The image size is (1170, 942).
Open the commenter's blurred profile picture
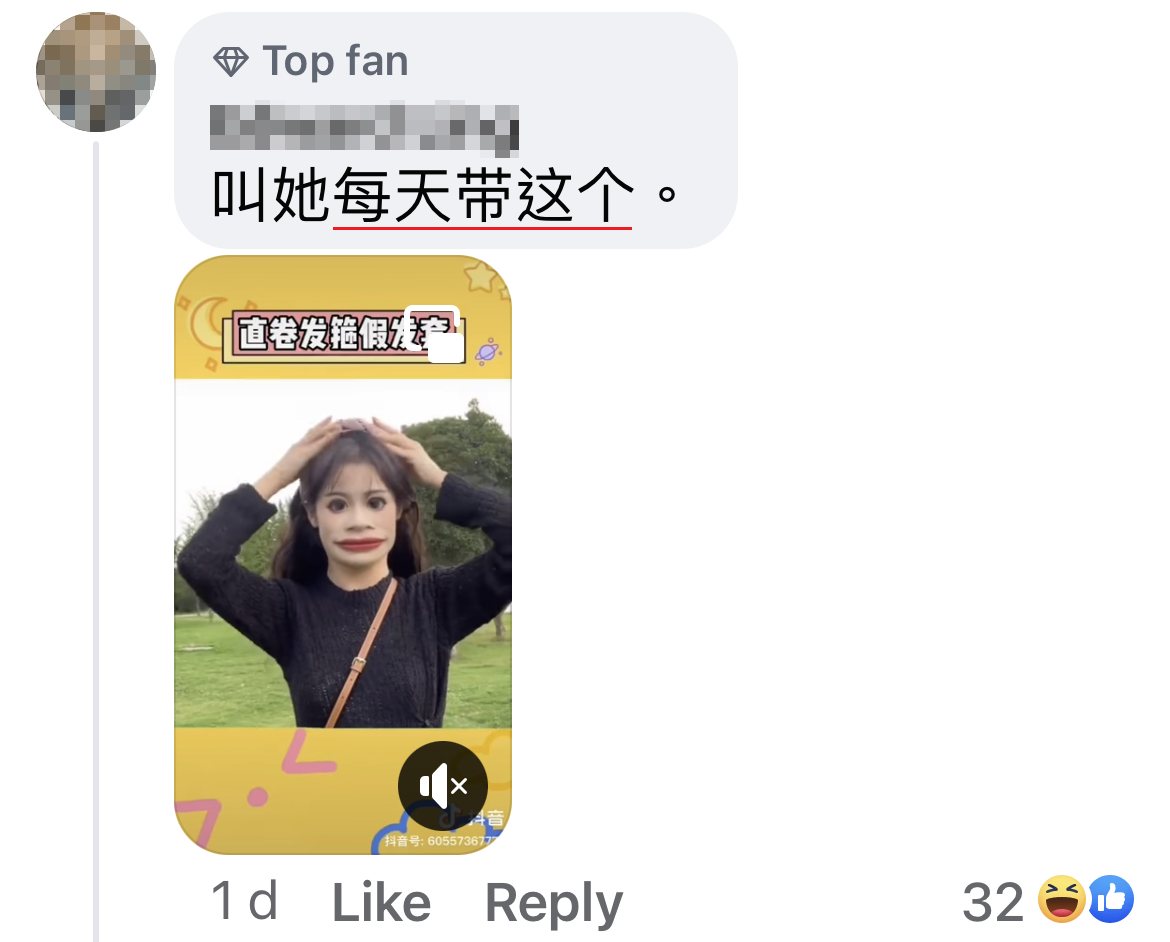pos(96,72)
